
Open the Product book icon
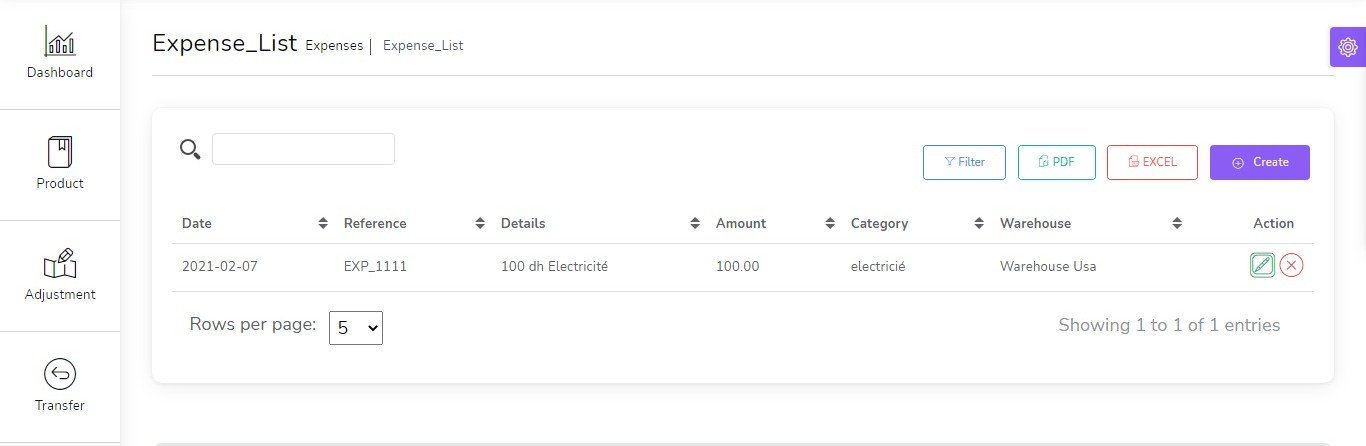click(x=60, y=152)
